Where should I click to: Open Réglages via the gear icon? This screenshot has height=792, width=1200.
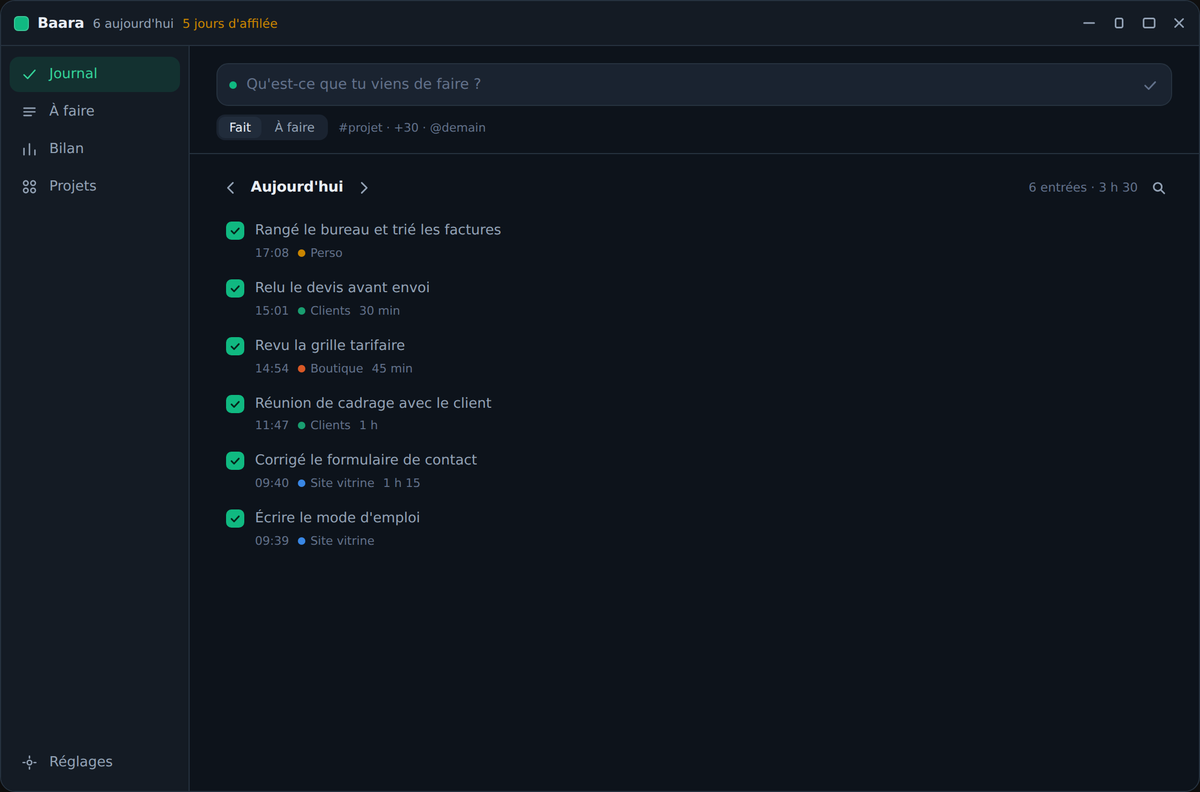(29, 762)
